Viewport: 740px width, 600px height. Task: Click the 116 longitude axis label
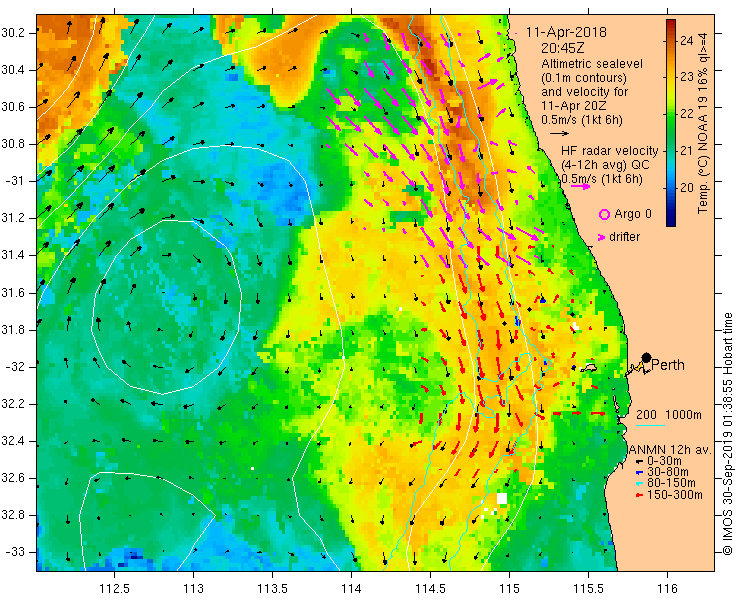667,588
